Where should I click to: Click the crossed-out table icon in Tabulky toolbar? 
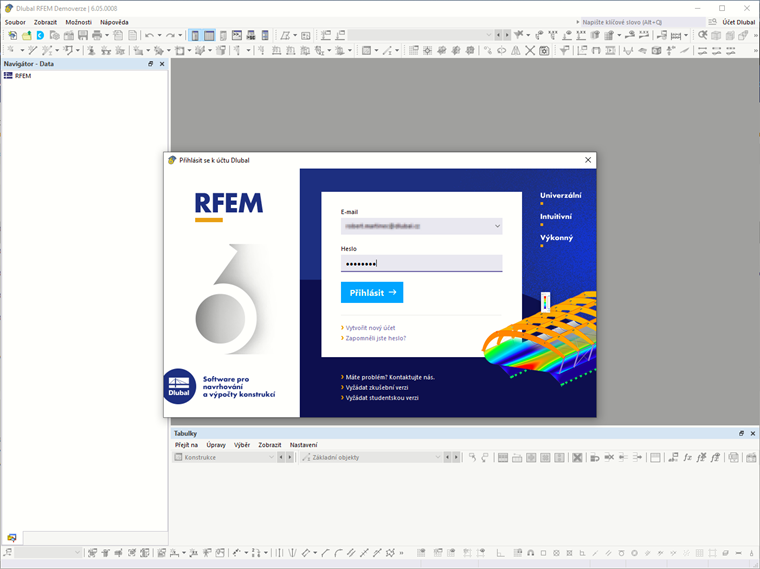[x=577, y=457]
